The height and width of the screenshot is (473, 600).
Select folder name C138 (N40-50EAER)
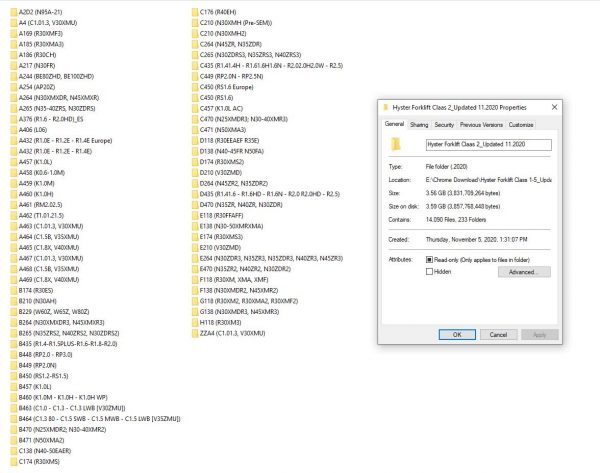[x=45, y=451]
